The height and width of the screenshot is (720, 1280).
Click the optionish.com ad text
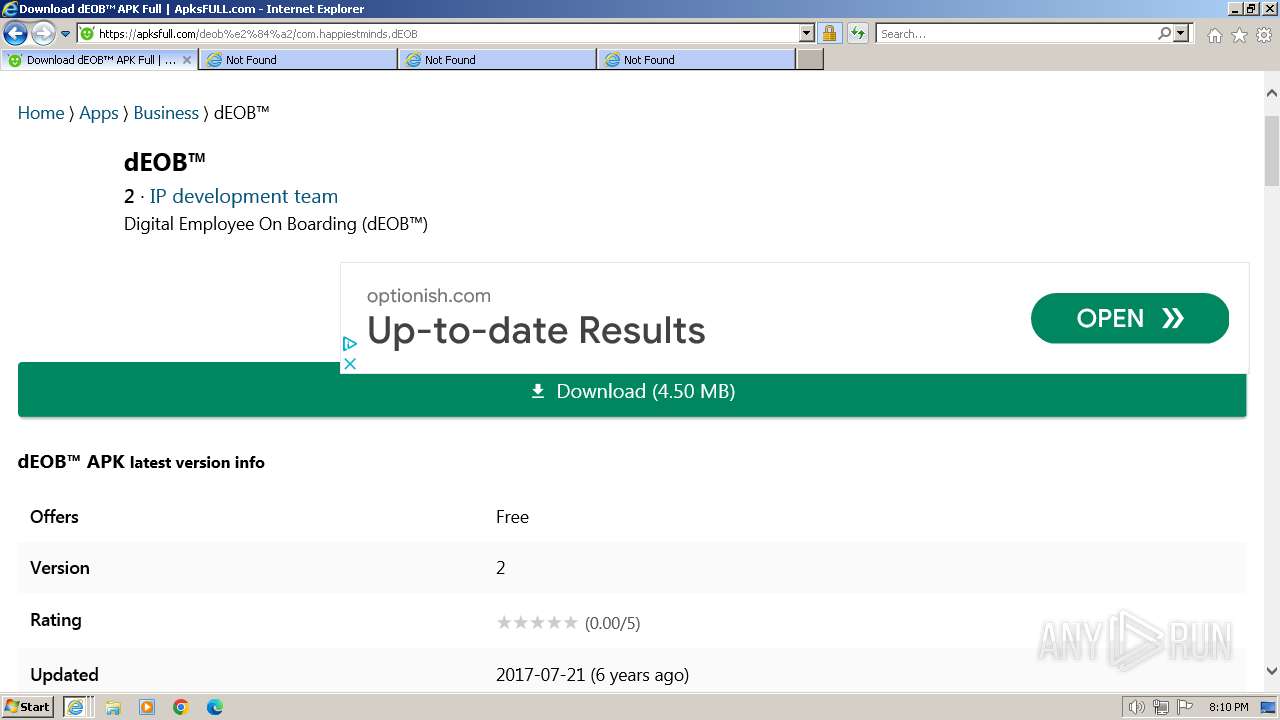[429, 296]
